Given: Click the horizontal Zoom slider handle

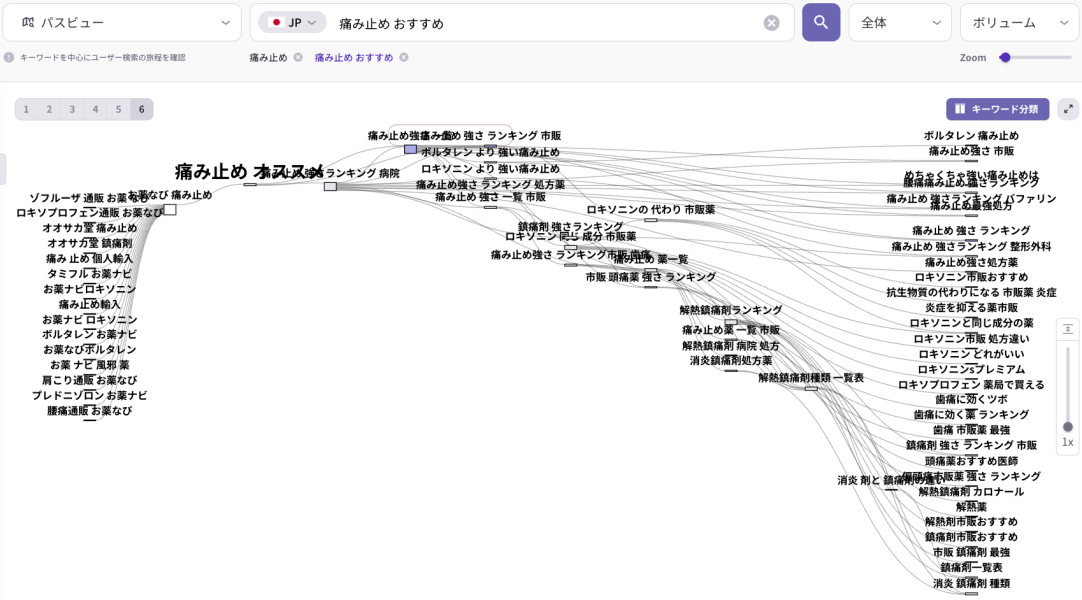Looking at the screenshot, I should (x=1005, y=58).
